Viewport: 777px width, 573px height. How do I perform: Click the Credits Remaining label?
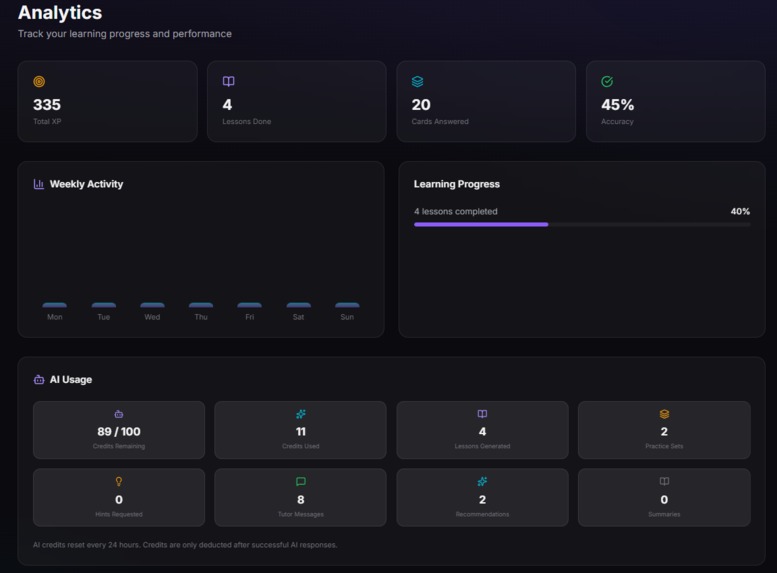tap(119, 446)
